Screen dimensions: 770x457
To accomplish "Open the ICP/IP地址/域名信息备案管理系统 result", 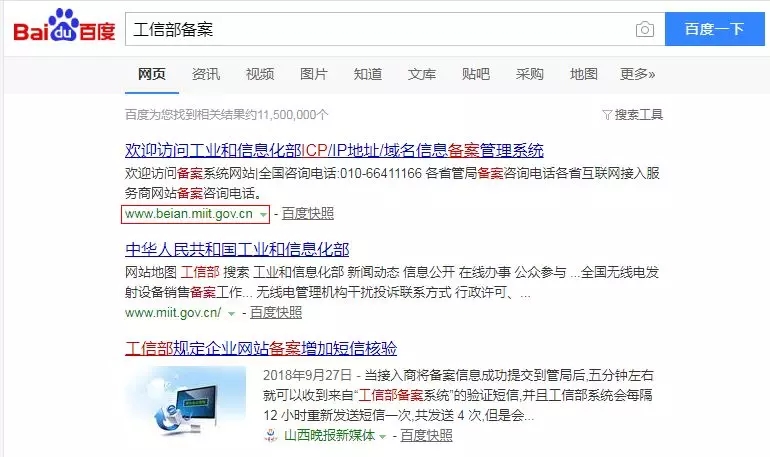I will click(x=334, y=150).
